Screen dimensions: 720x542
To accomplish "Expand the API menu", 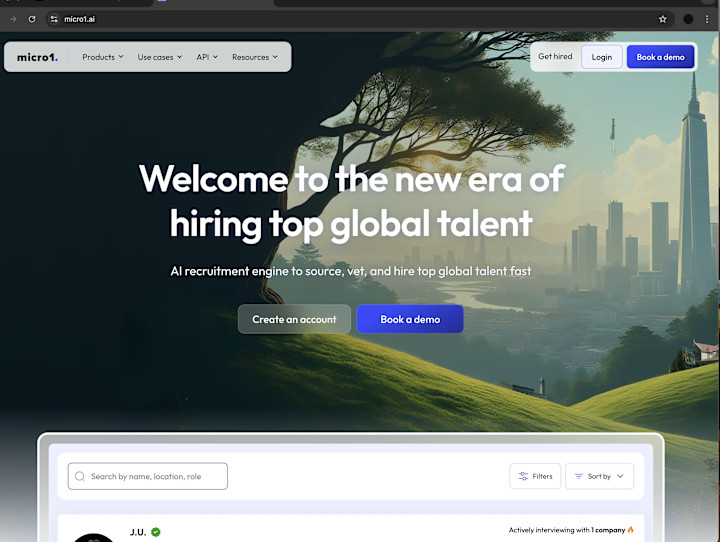I will click(207, 57).
